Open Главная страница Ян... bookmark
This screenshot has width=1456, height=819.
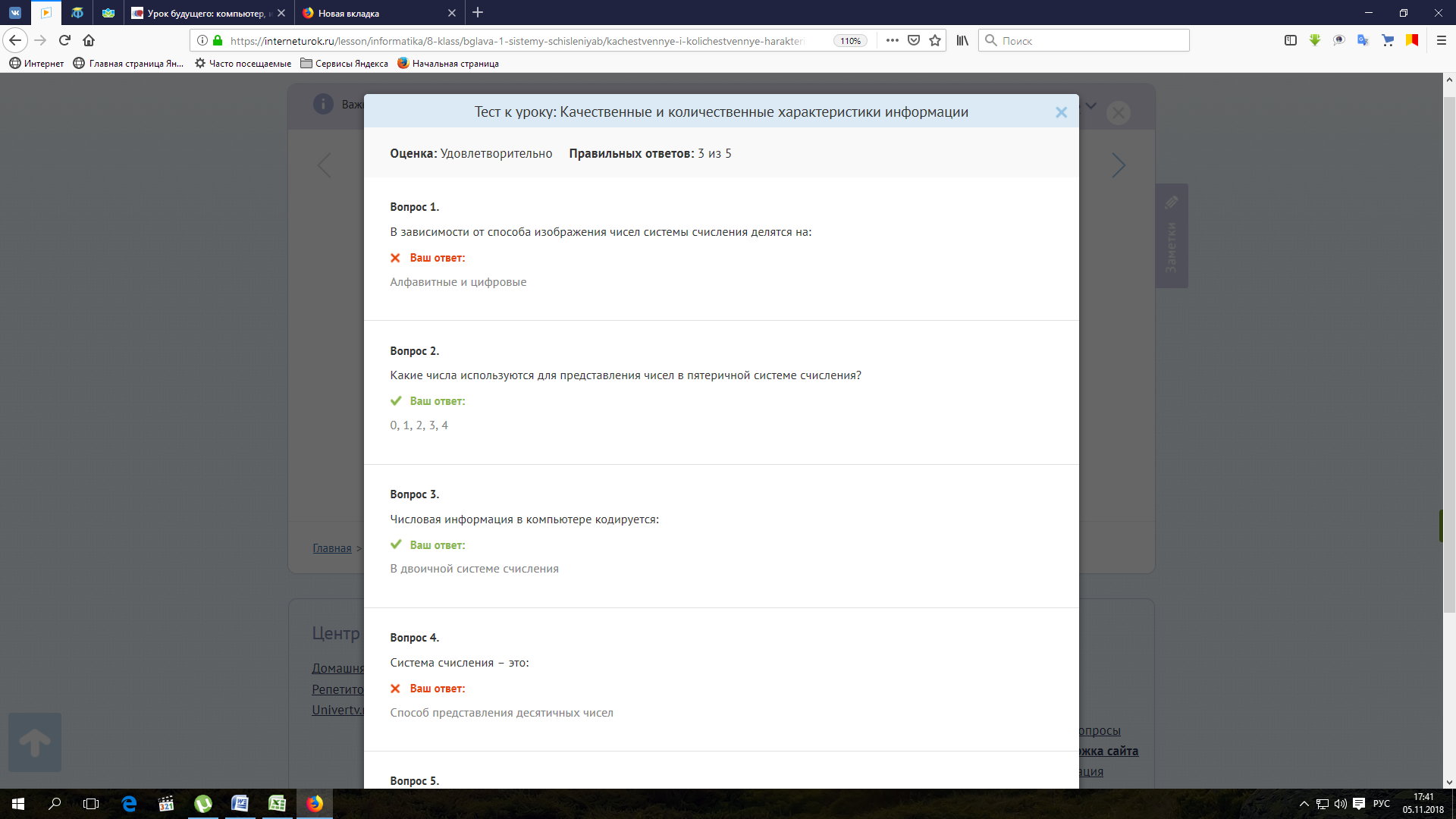[x=128, y=64]
